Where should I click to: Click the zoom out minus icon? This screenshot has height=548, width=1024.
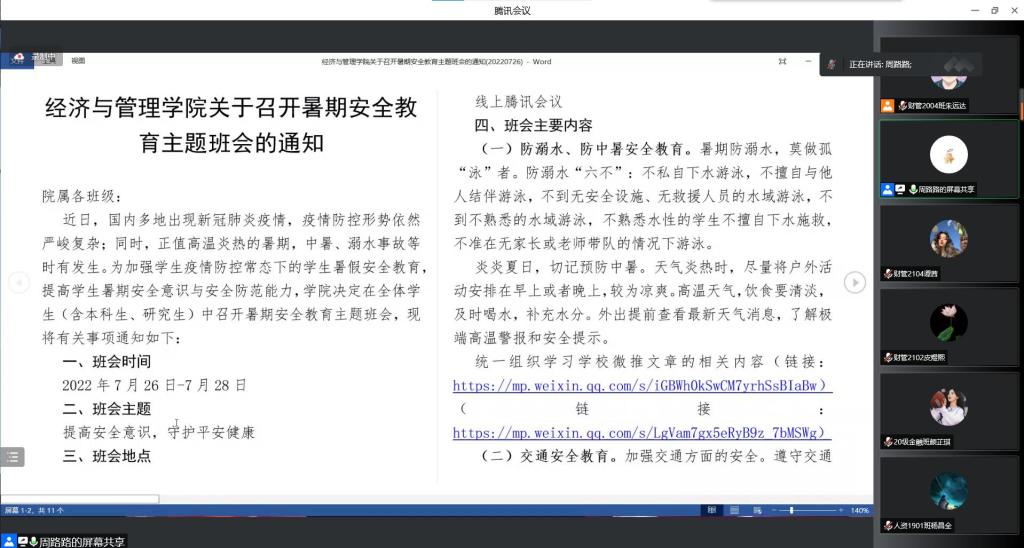(774, 510)
